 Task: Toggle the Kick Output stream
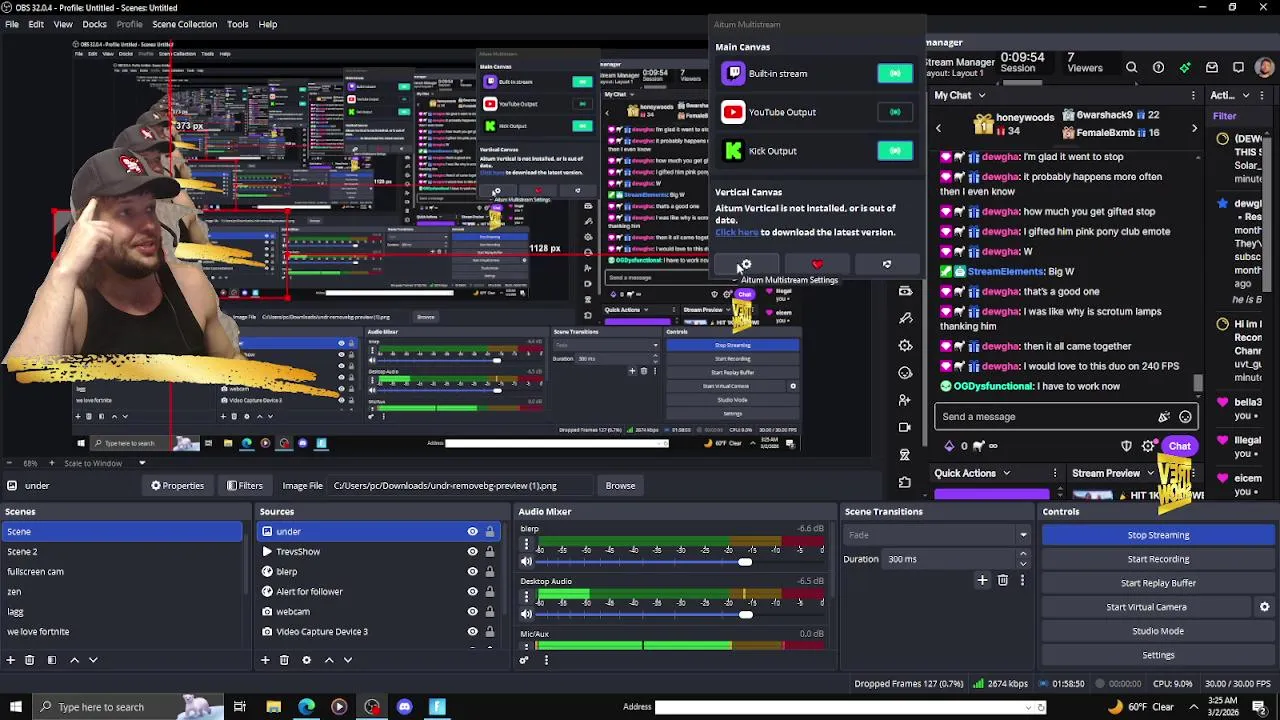coord(895,151)
